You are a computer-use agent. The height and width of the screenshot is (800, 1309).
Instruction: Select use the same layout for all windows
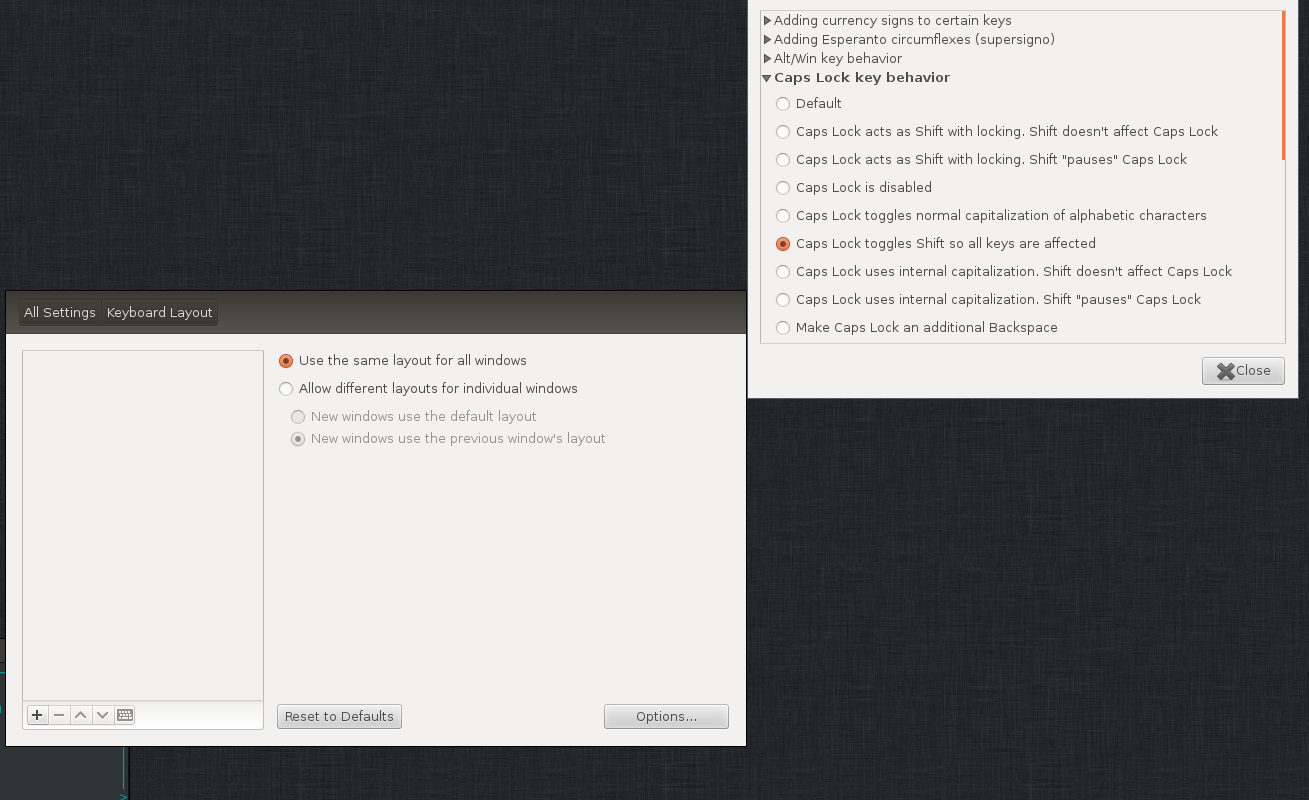click(x=286, y=360)
